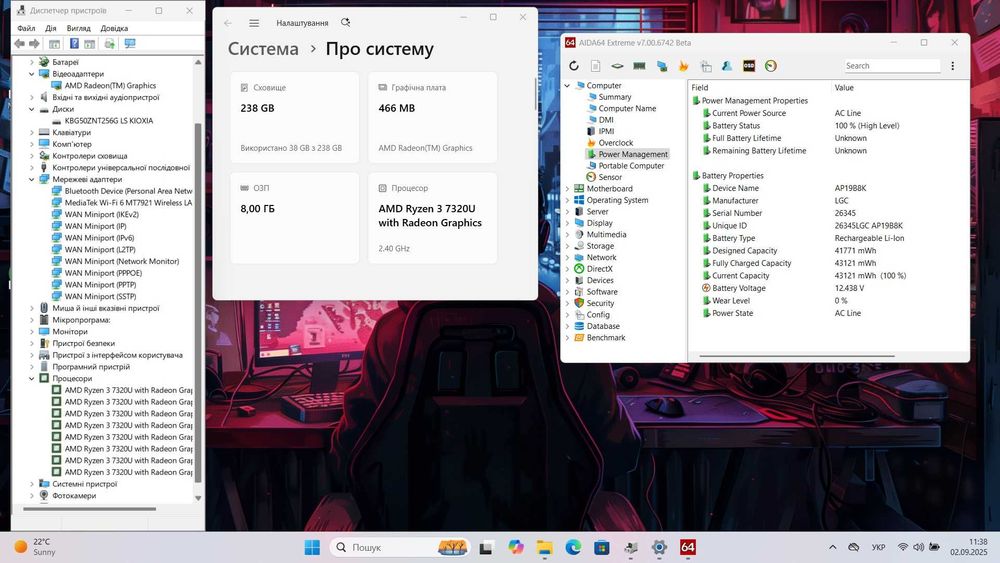The height and width of the screenshot is (563, 1000).
Task: Select the Графічна плата 466 MB card
Action: (432, 117)
